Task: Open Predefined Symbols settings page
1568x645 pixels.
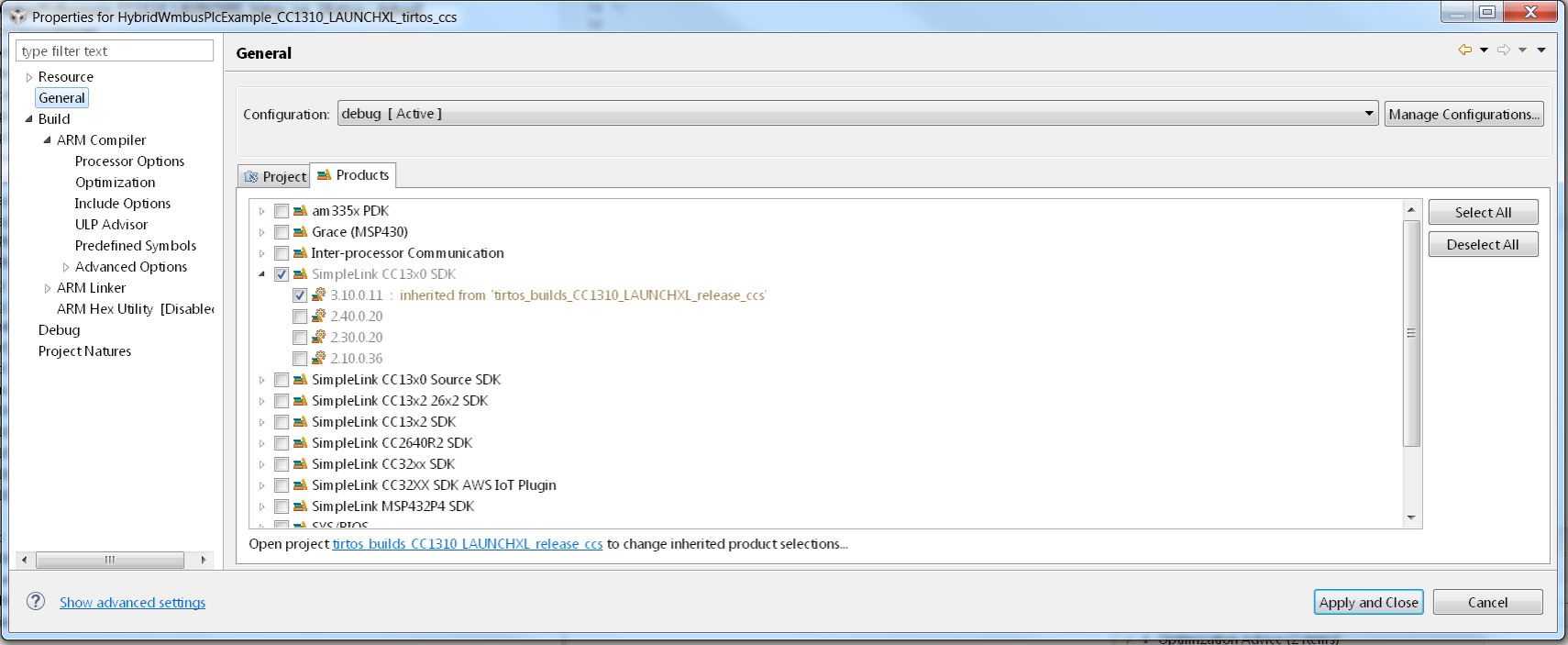Action: tap(136, 246)
